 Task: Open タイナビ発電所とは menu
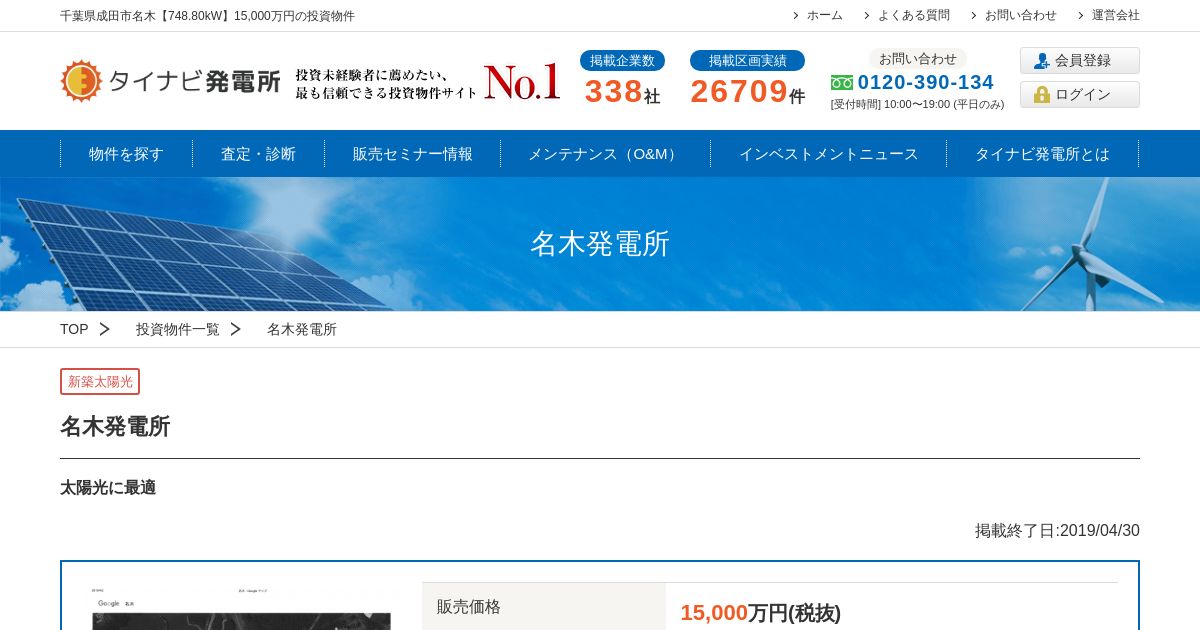[1042, 154]
